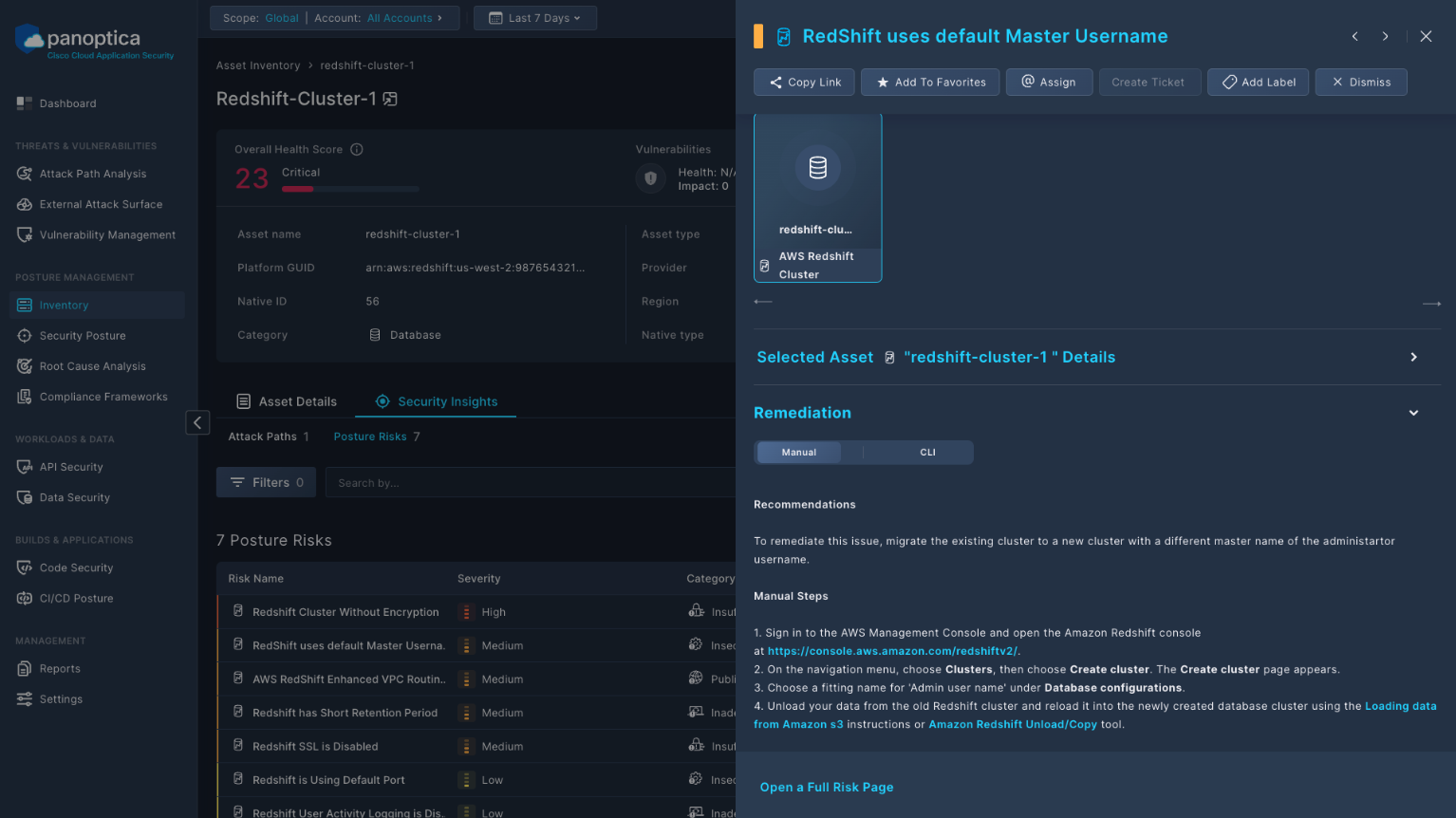Open the Dashboard page
Screen dimensions: 1456x818
pyautogui.click(x=67, y=103)
